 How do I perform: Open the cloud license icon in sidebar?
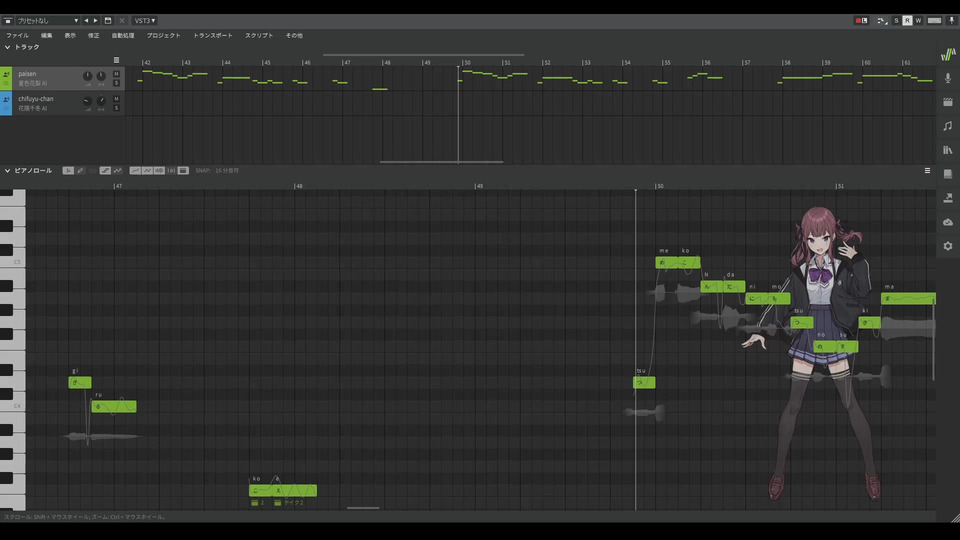948,222
